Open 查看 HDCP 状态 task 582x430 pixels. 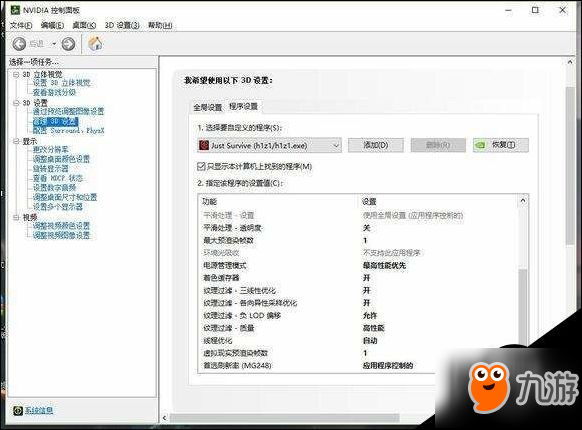58,178
